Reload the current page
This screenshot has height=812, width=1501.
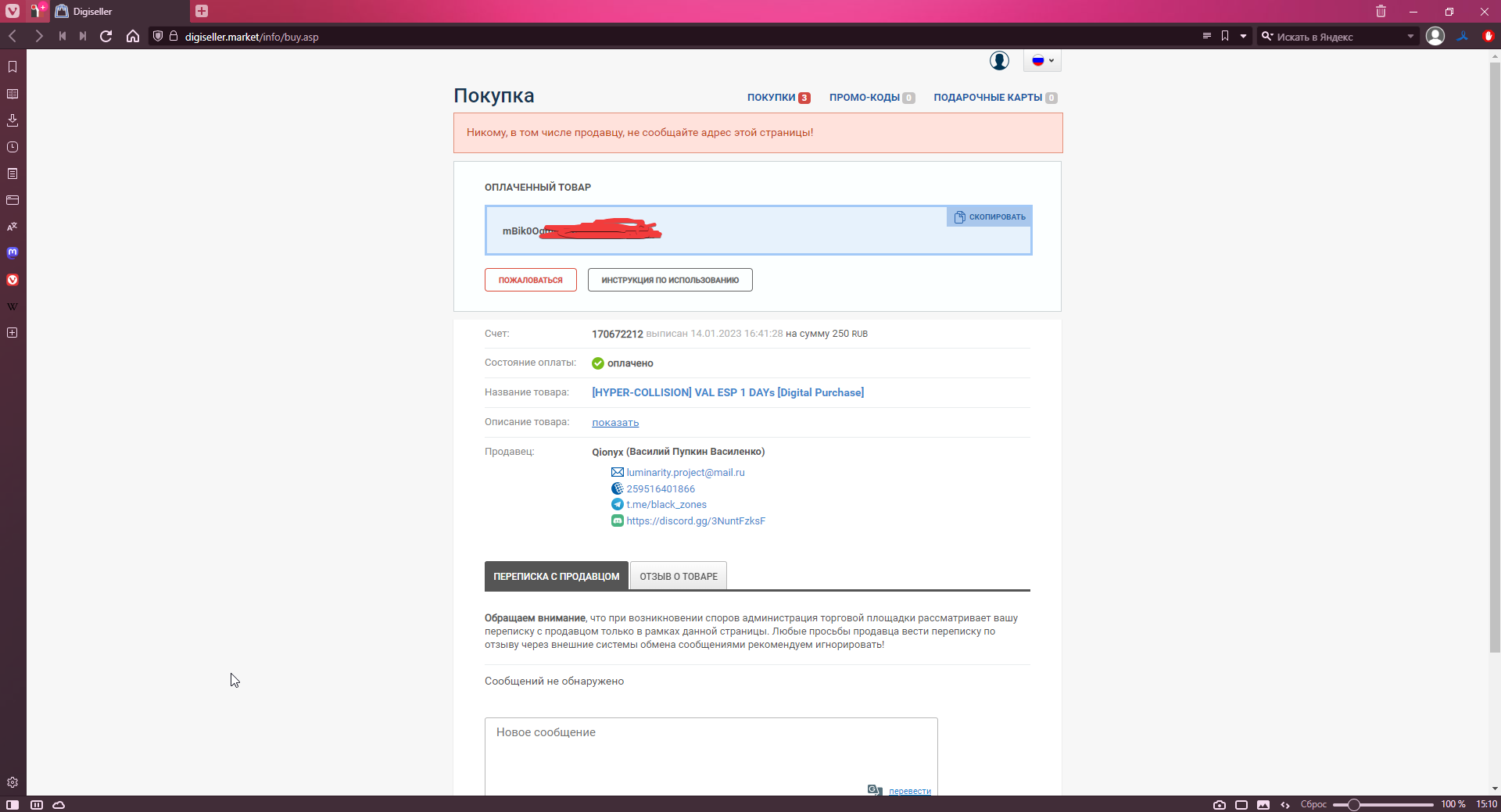(x=106, y=36)
